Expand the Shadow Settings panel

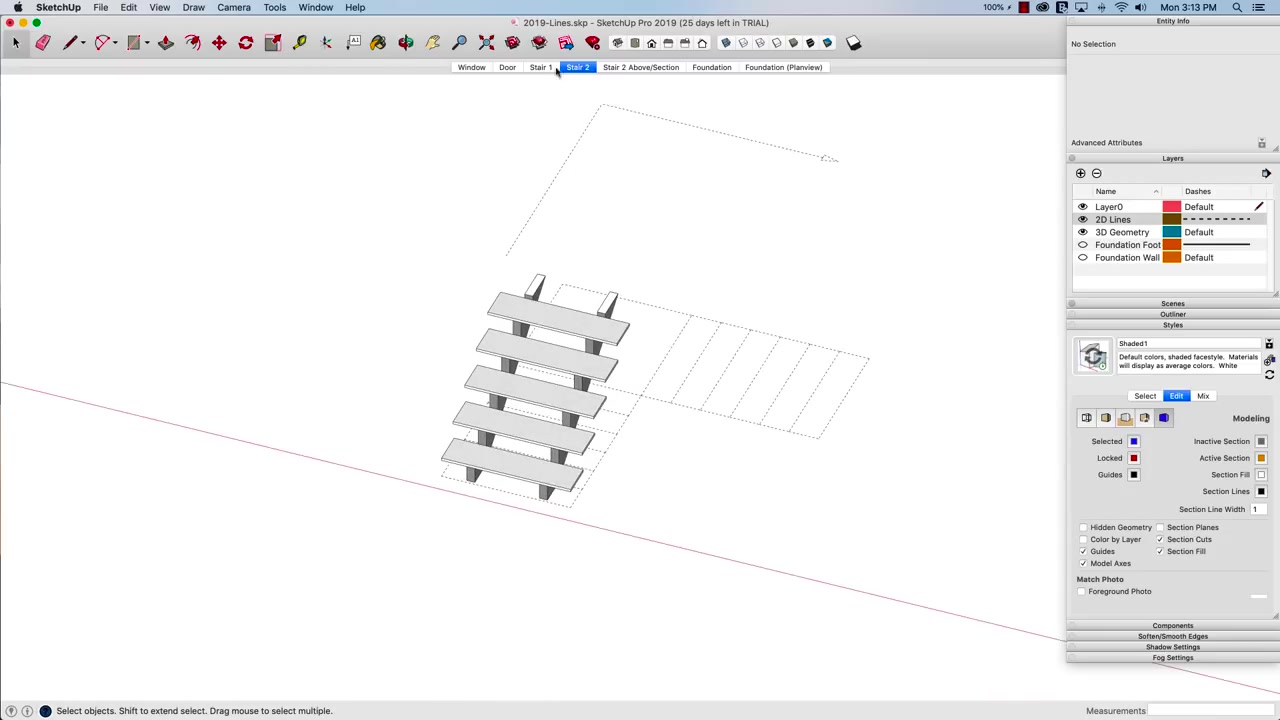(x=1172, y=647)
